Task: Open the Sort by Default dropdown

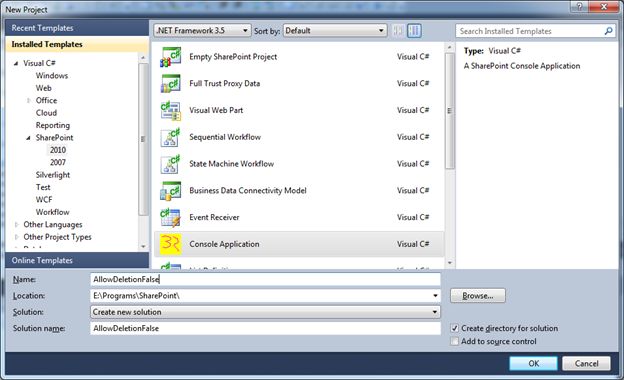Action: click(335, 31)
